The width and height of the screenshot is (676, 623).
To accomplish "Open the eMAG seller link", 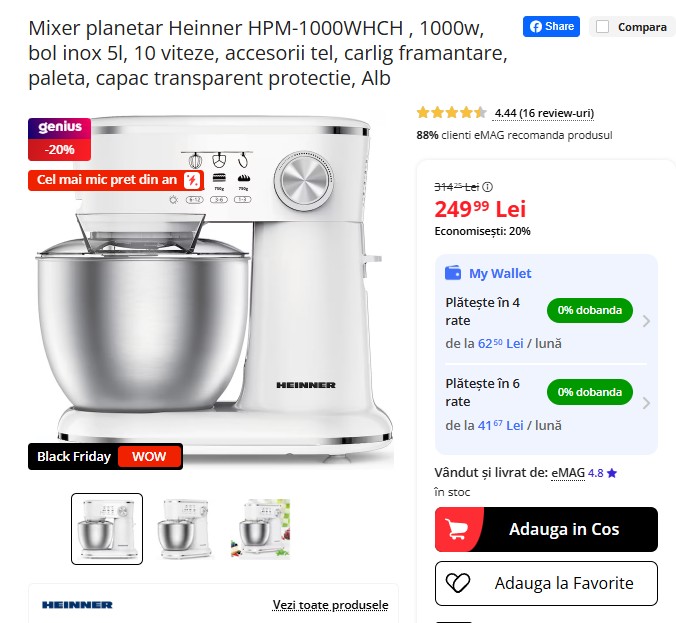I will (568, 473).
